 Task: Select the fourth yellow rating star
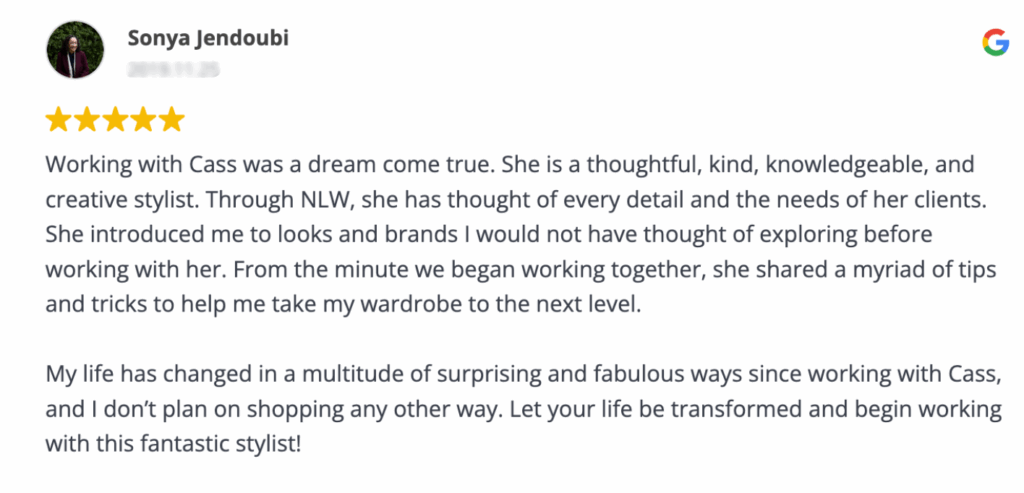(144, 119)
